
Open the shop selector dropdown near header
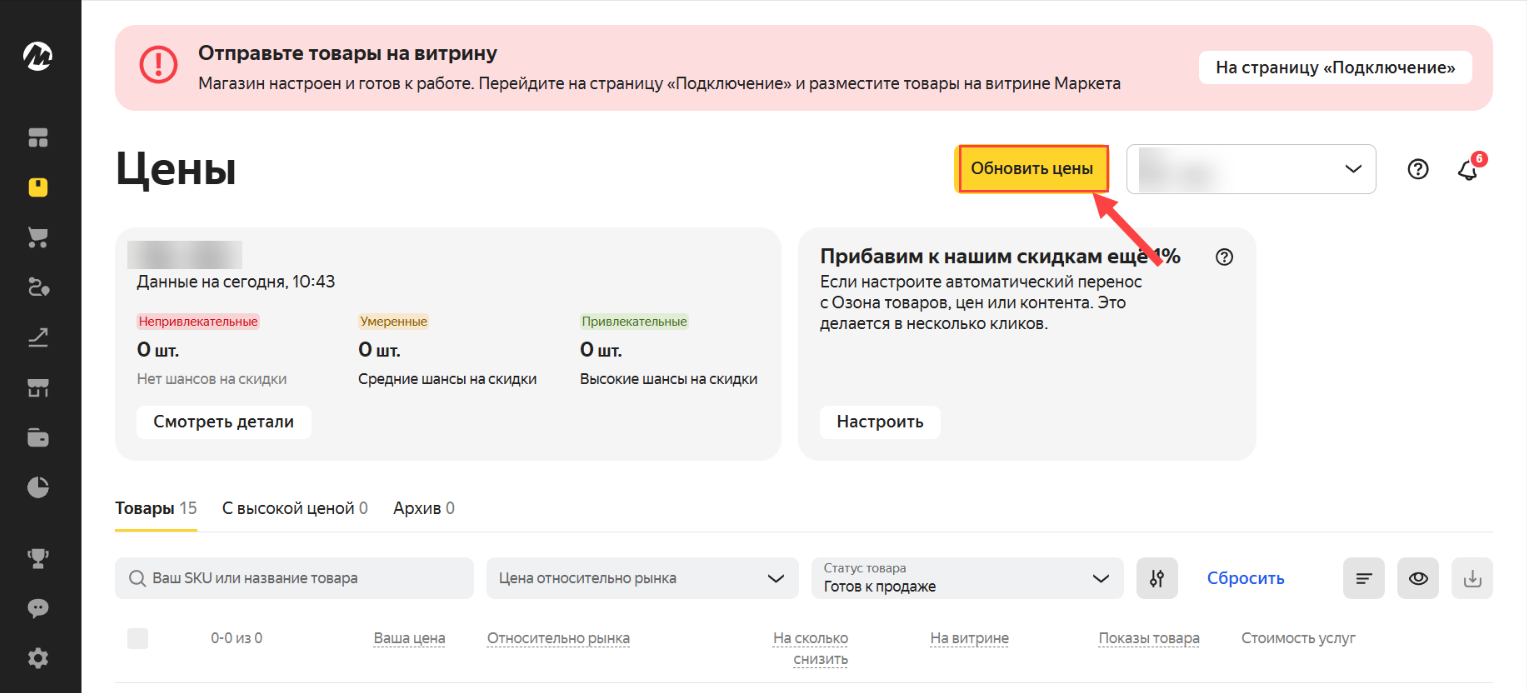[x=1251, y=169]
